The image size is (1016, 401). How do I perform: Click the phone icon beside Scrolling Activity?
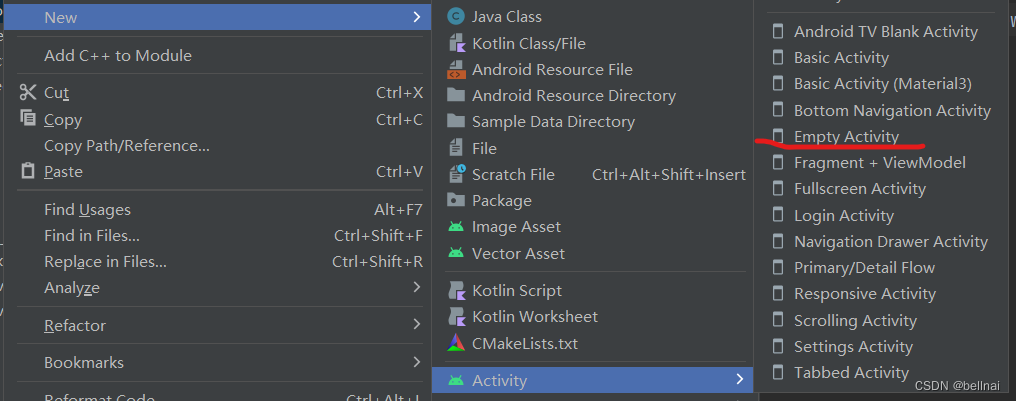[x=778, y=320]
